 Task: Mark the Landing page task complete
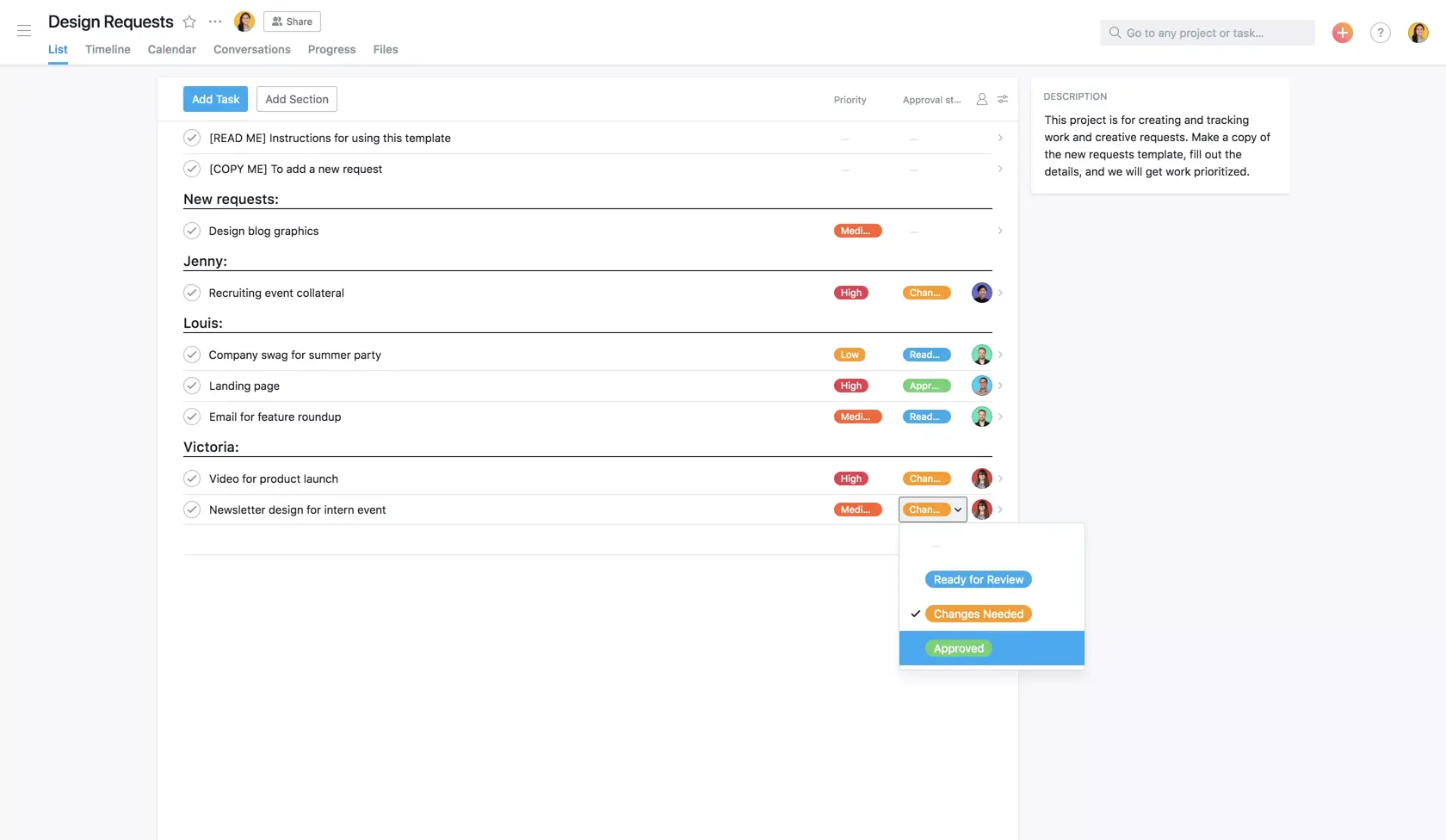(x=191, y=386)
